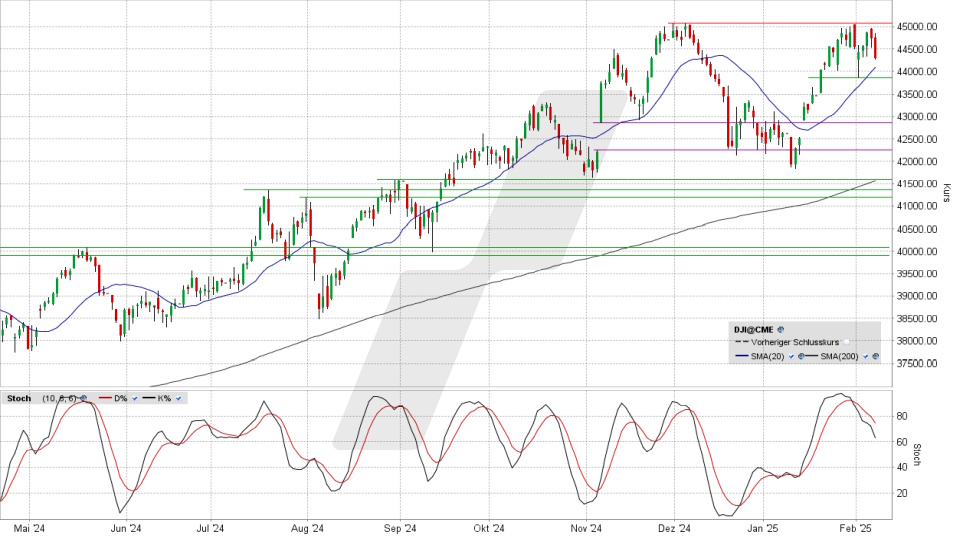
Task: Click the Stoch indicator title
Action: click(19, 398)
